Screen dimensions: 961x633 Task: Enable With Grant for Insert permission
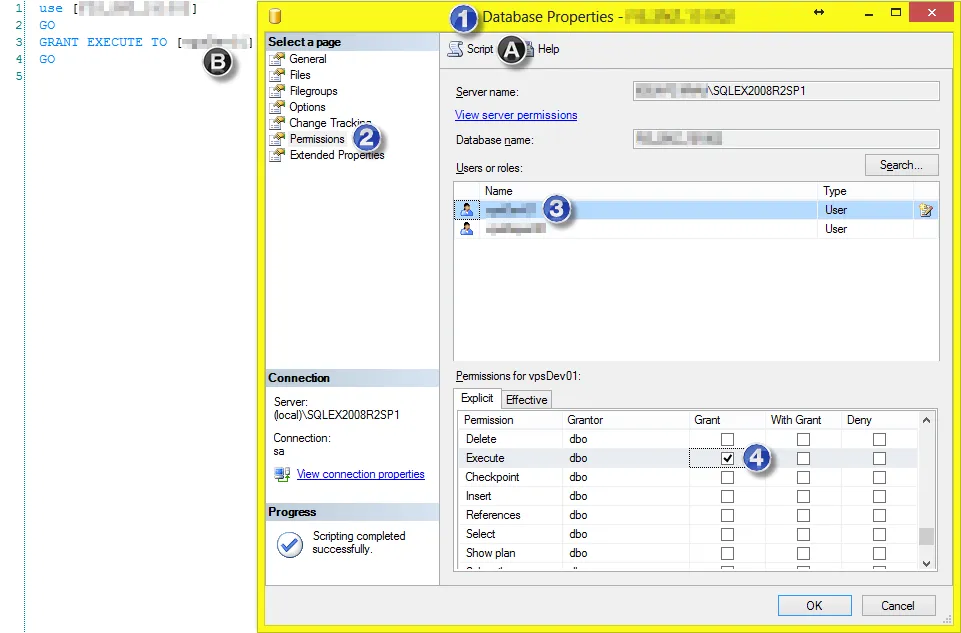point(803,496)
